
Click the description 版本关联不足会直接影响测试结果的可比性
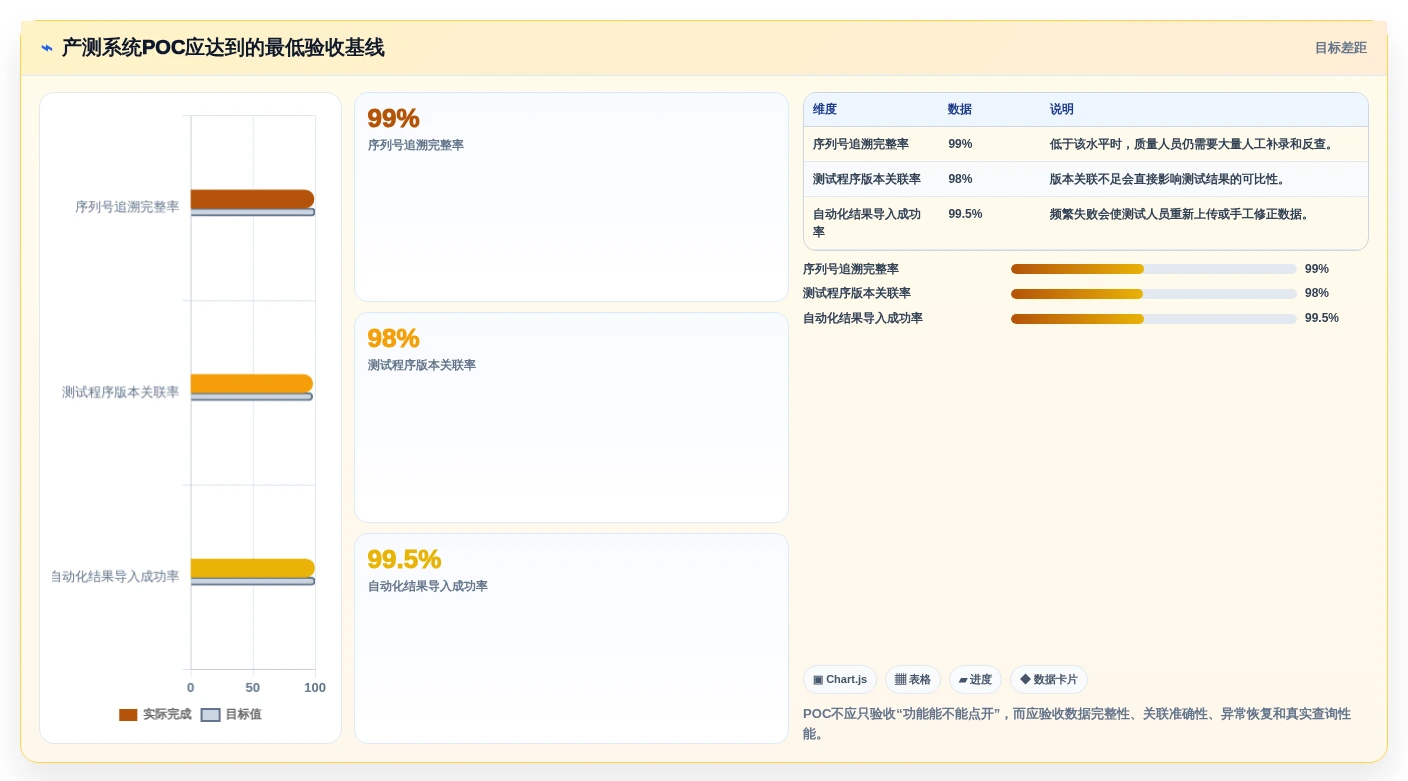1168,179
